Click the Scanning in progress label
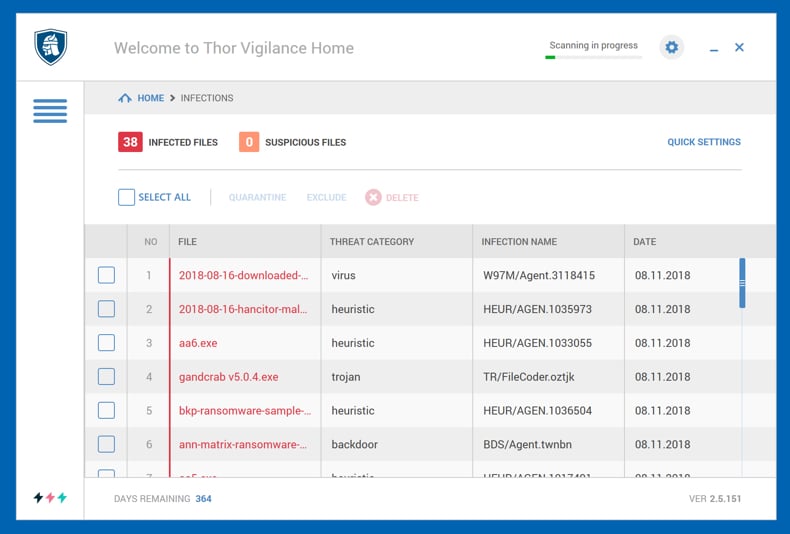Screen dimensions: 790x534 tap(594, 45)
